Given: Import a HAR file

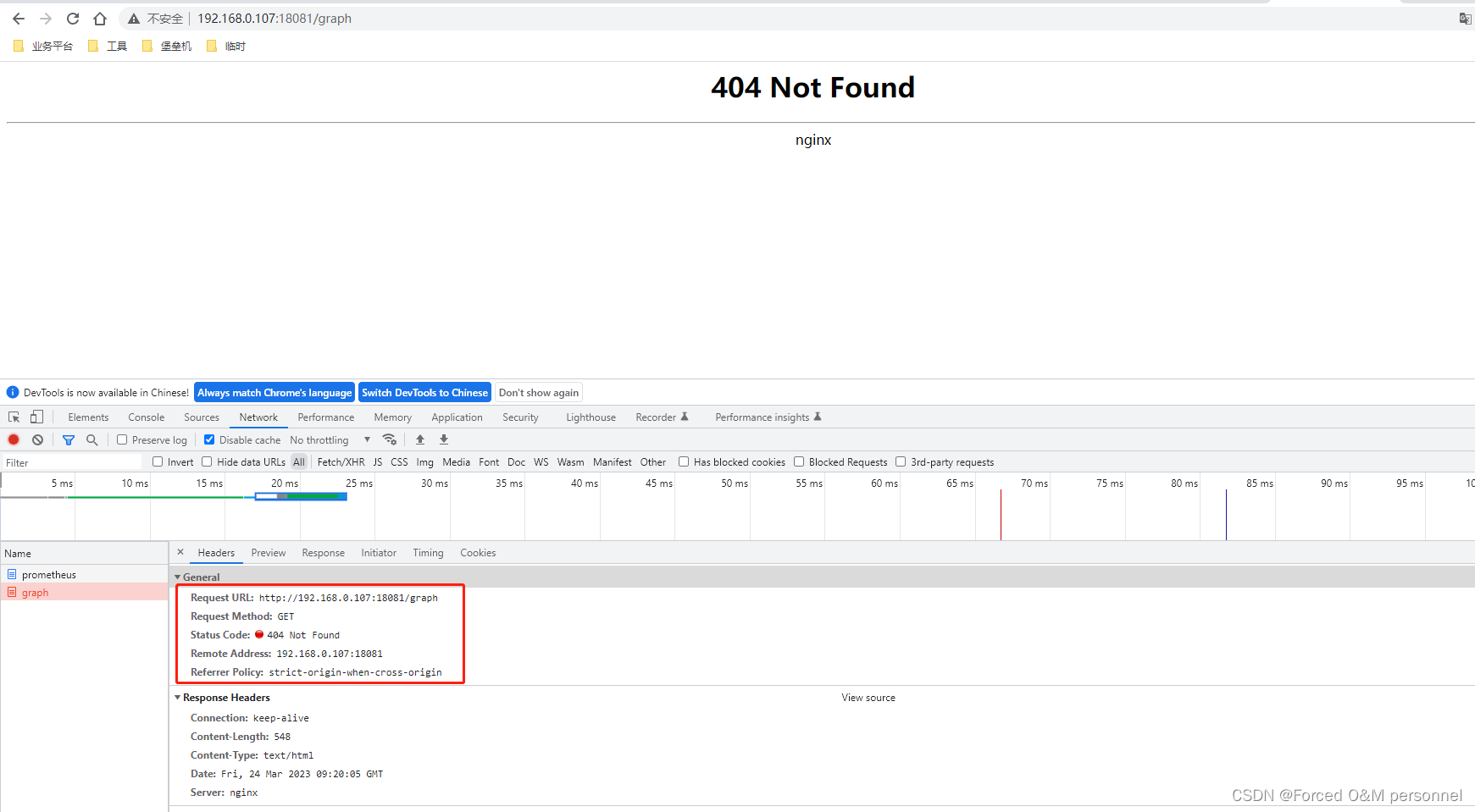Looking at the screenshot, I should (420, 439).
